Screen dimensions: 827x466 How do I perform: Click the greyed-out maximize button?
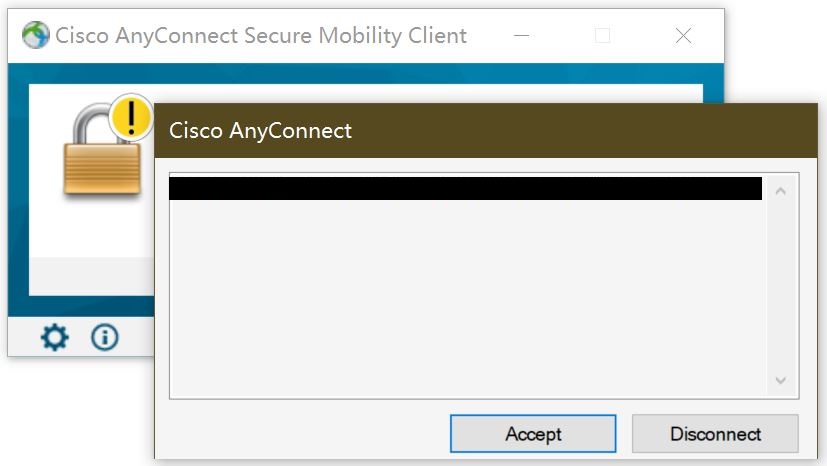(x=602, y=36)
